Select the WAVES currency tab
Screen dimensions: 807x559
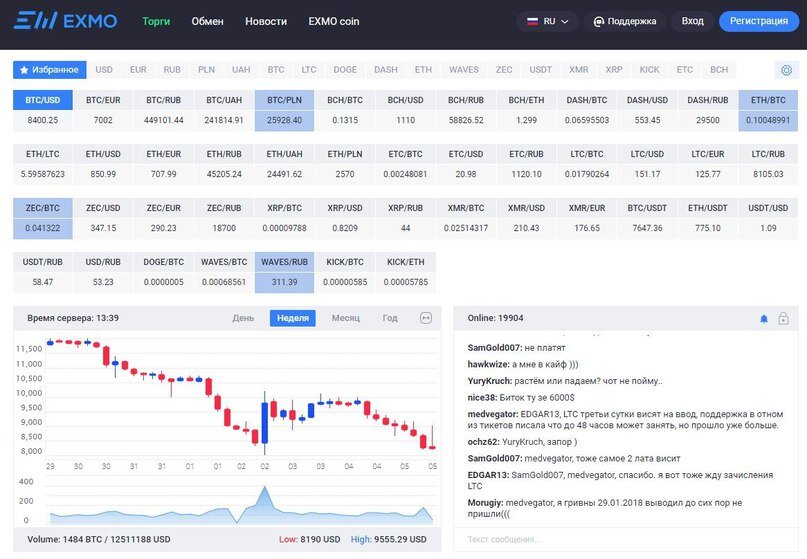[x=464, y=70]
